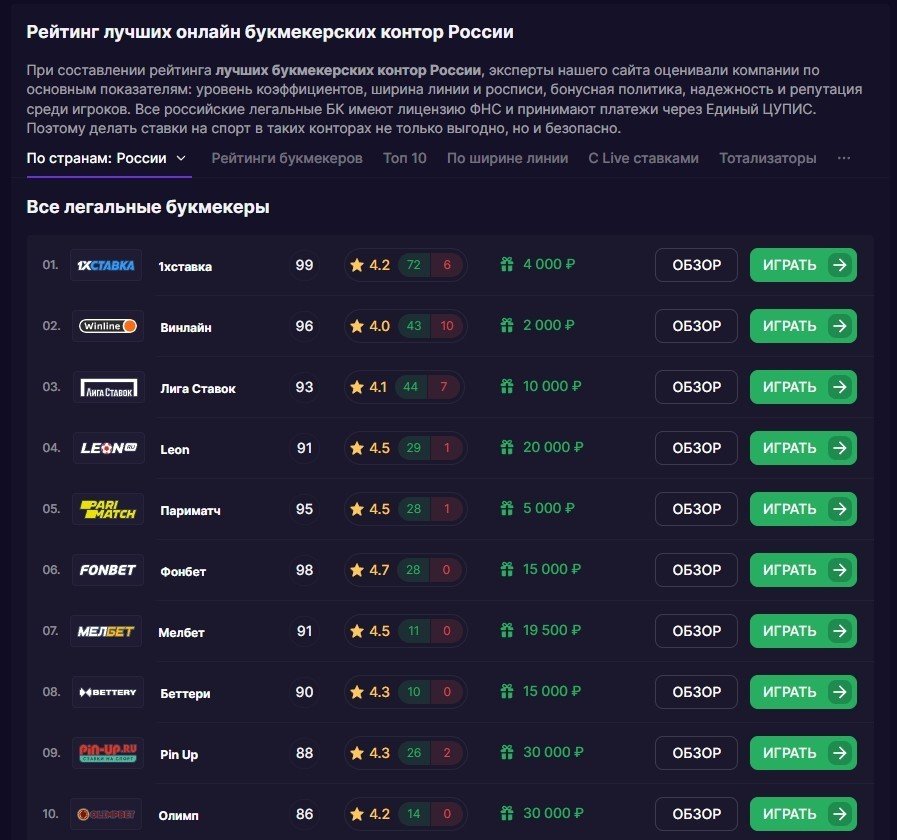Click the star icon in the Винлайн row
This screenshot has height=840, width=897.
(357, 326)
